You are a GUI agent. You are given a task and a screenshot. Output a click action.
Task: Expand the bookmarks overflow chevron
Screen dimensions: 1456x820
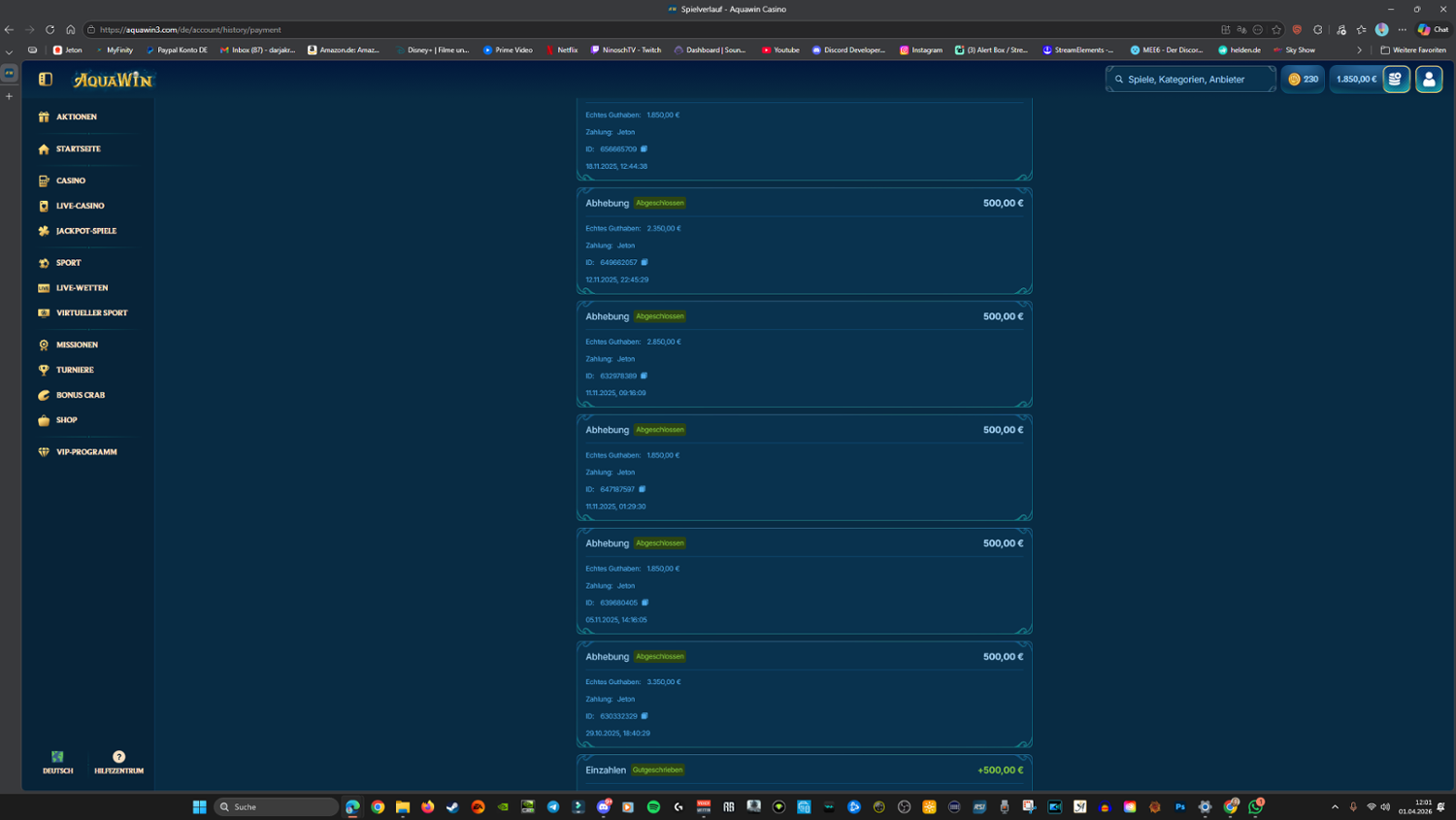1359,50
